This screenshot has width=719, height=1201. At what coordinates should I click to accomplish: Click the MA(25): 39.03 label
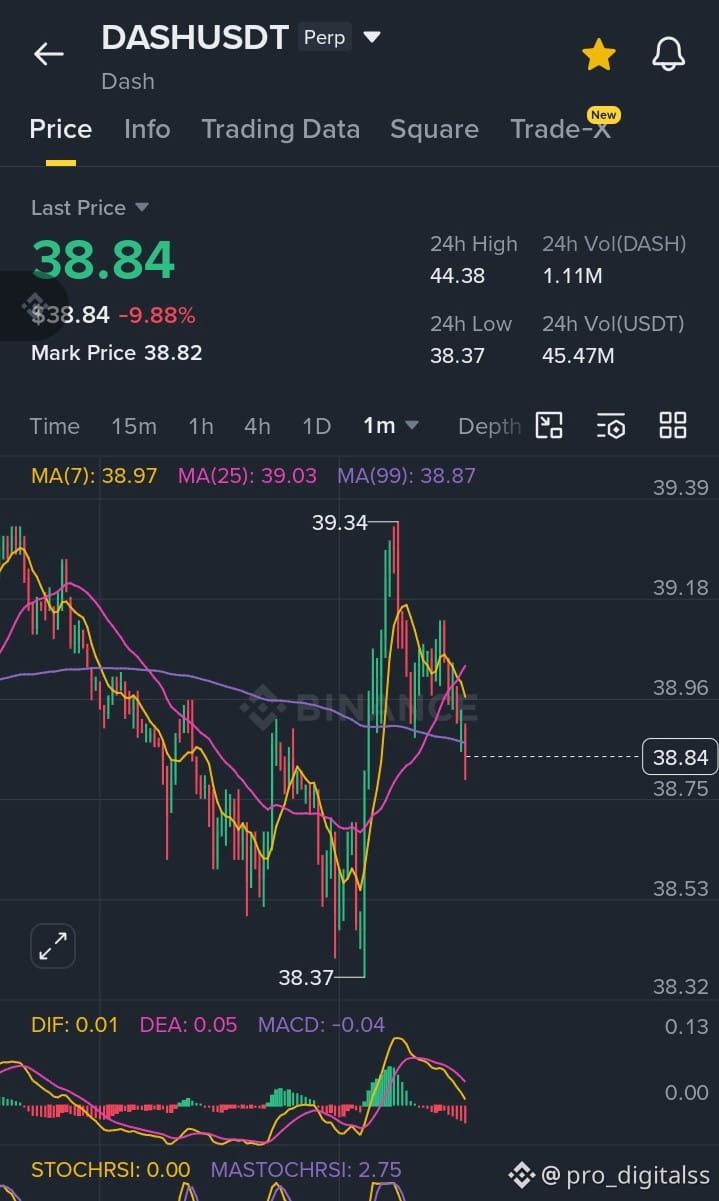tap(247, 476)
